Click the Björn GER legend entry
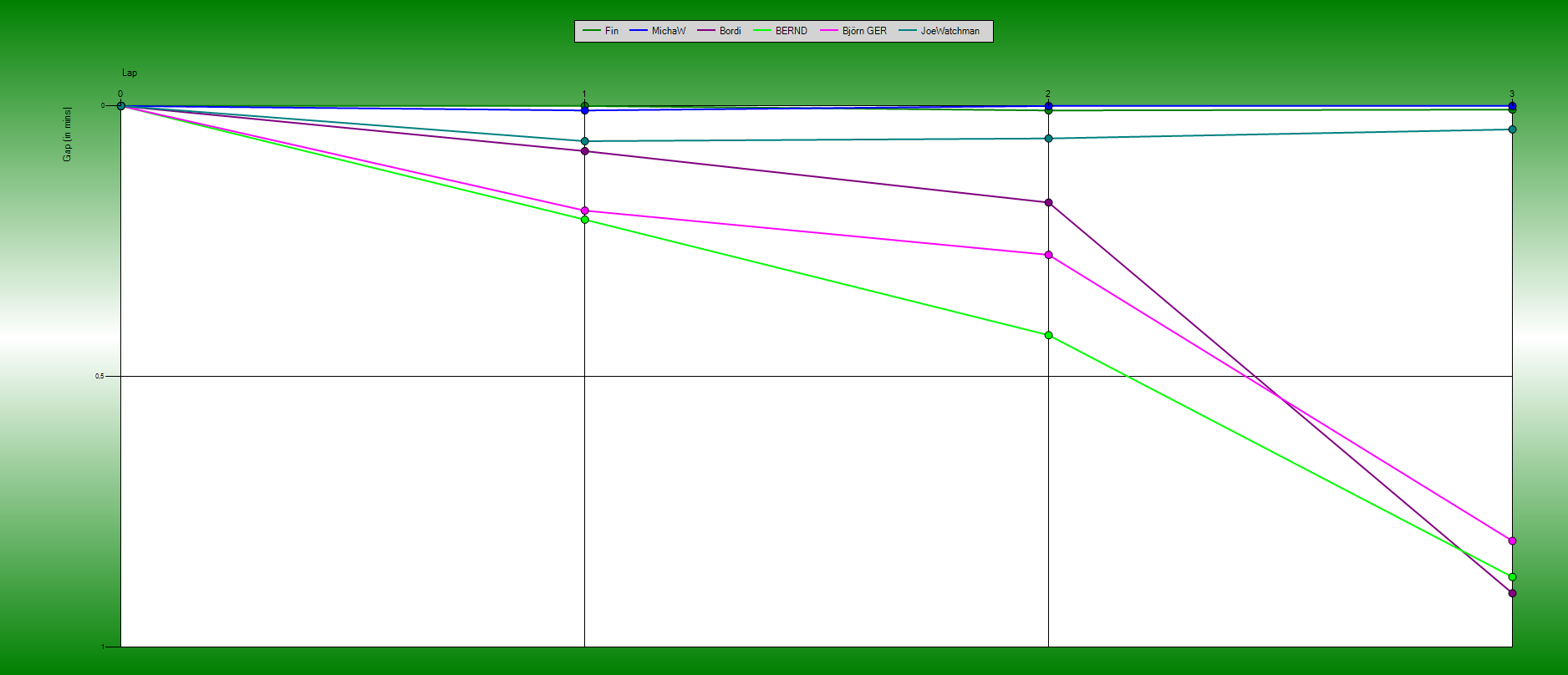The image size is (1568, 675). pyautogui.click(x=853, y=31)
